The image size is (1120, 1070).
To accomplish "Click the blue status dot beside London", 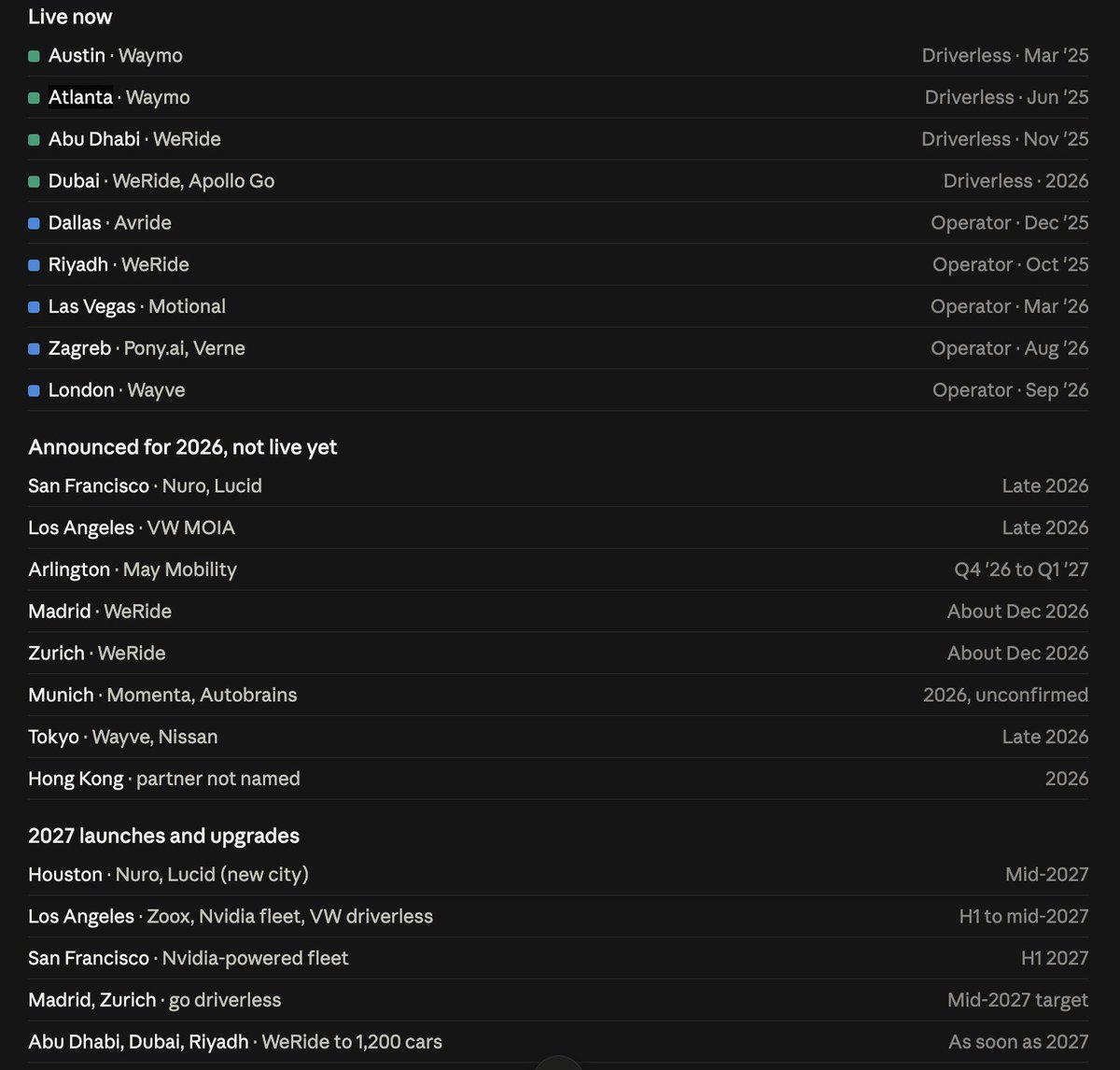I will (x=34, y=391).
